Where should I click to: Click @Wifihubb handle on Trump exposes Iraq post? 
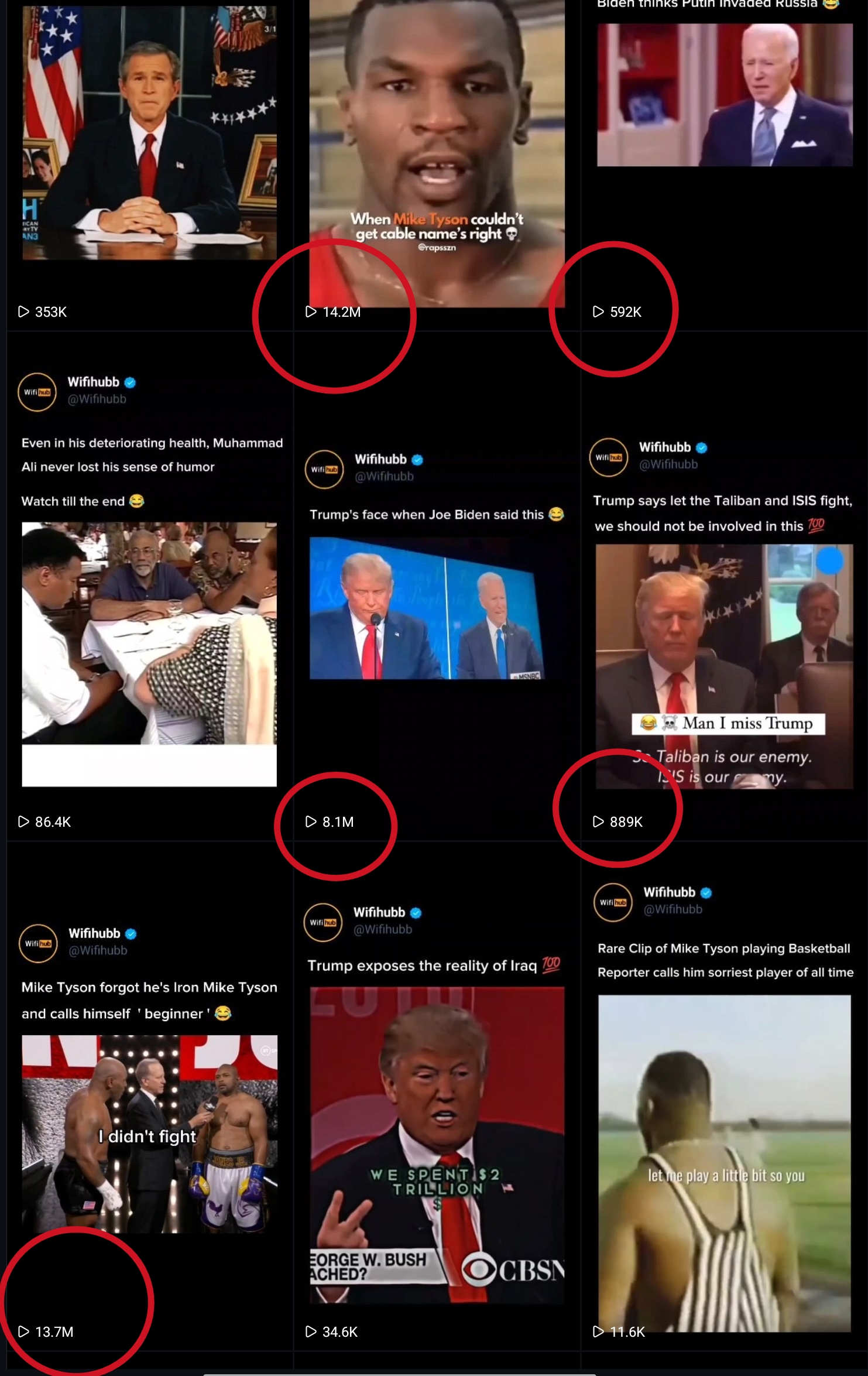pos(383,929)
